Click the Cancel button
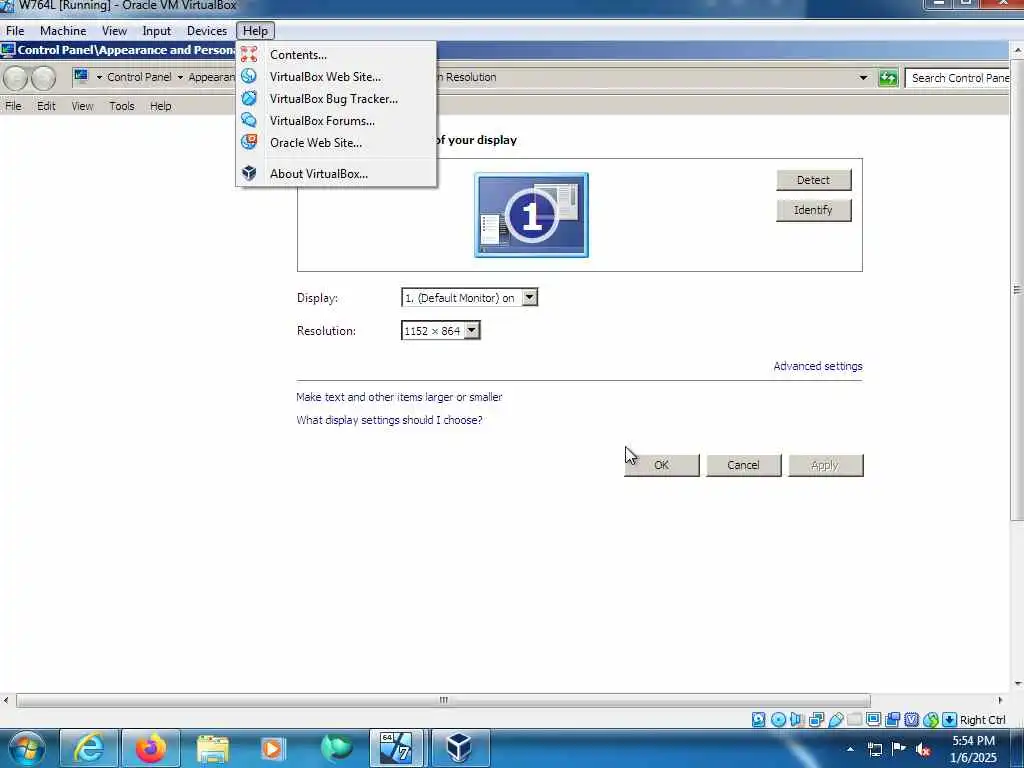 pyautogui.click(x=743, y=465)
